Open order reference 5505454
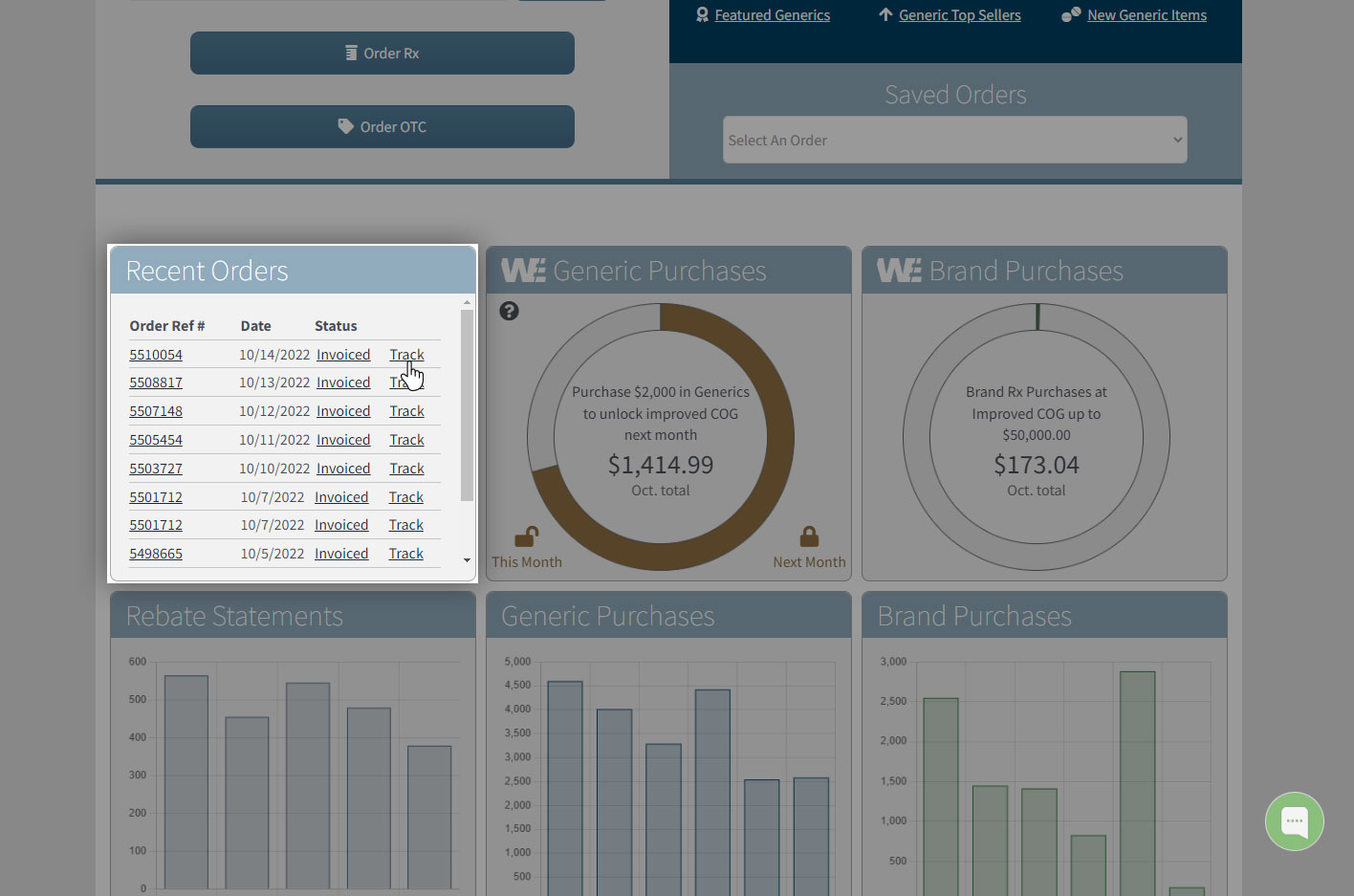 tap(156, 440)
